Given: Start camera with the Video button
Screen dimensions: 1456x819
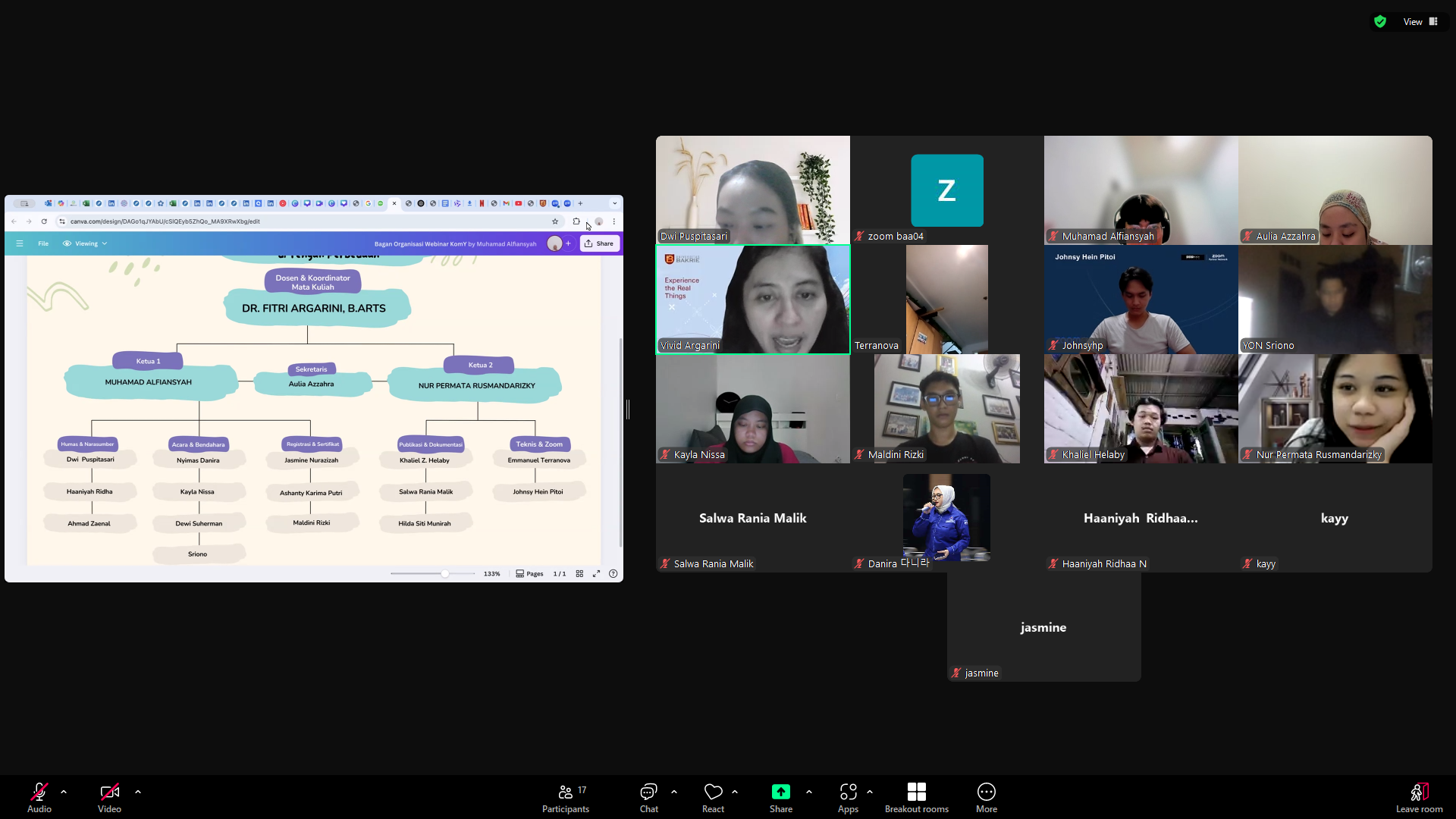Looking at the screenshot, I should click(x=109, y=798).
